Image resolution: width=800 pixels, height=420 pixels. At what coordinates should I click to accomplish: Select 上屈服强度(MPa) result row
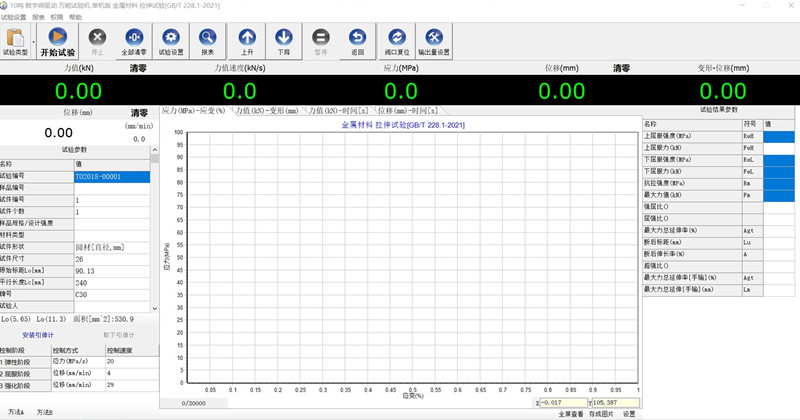[718, 136]
